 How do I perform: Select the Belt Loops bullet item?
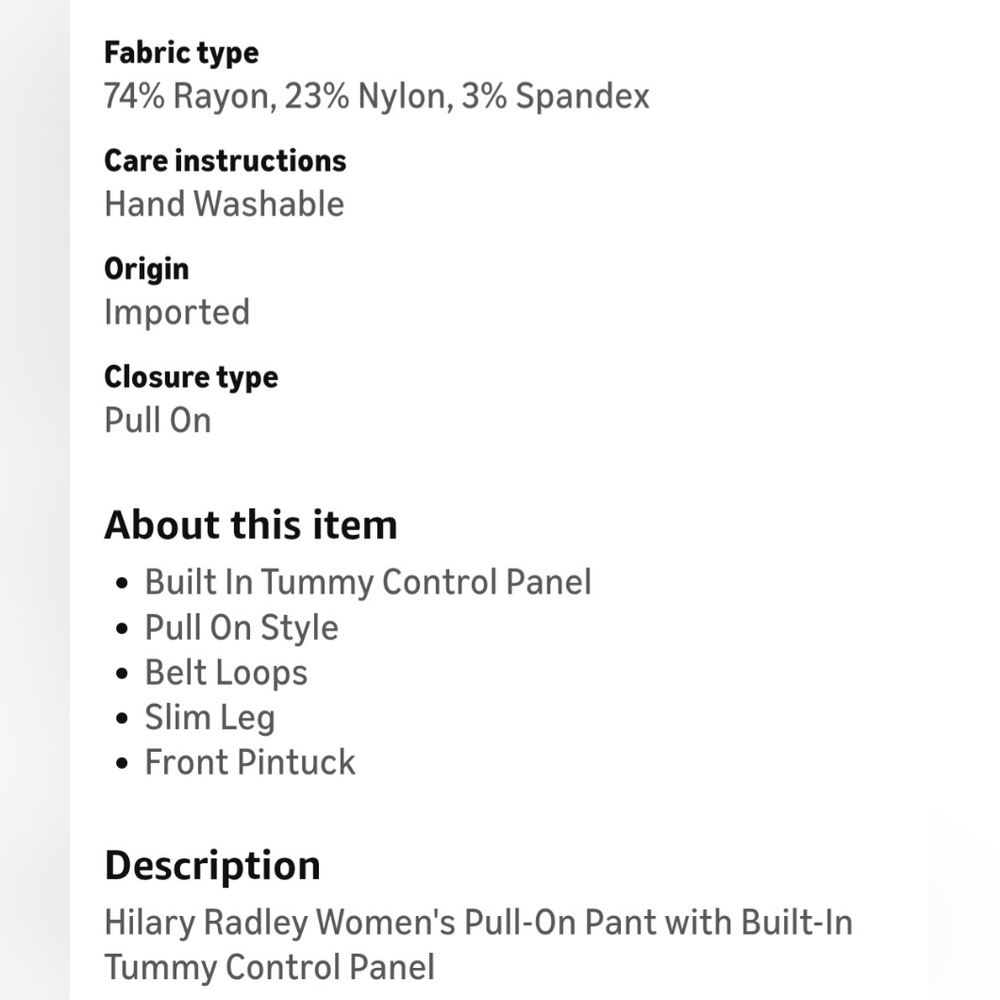(x=226, y=673)
